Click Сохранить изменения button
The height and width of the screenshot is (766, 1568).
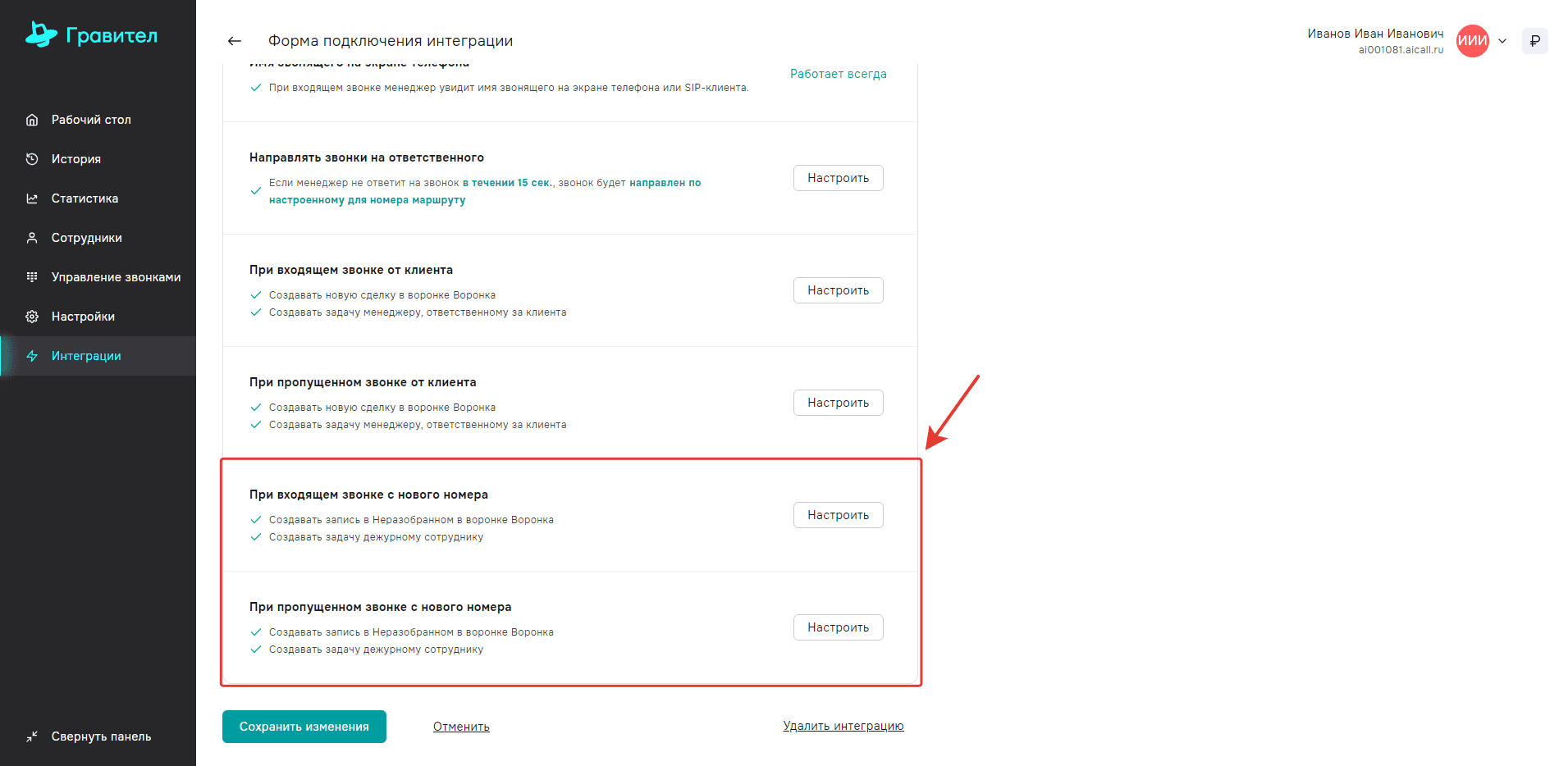[x=304, y=727]
